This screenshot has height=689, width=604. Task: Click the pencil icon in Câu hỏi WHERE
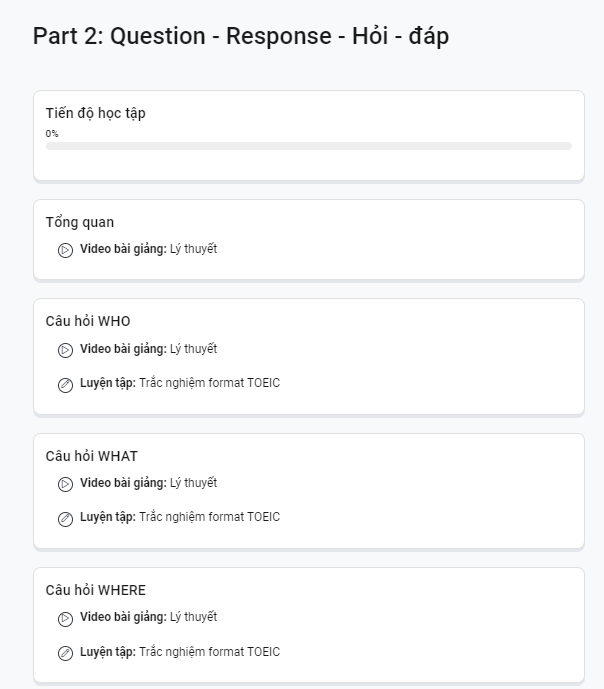[x=65, y=653]
